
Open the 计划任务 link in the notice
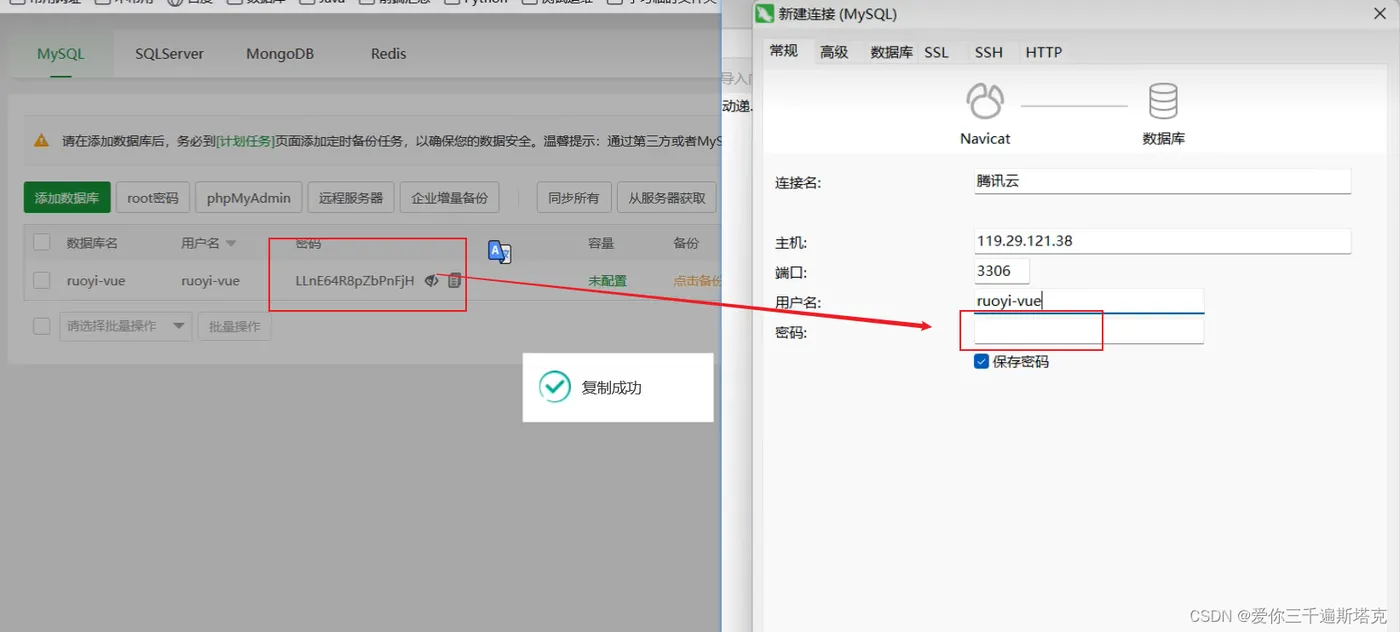tap(246, 141)
